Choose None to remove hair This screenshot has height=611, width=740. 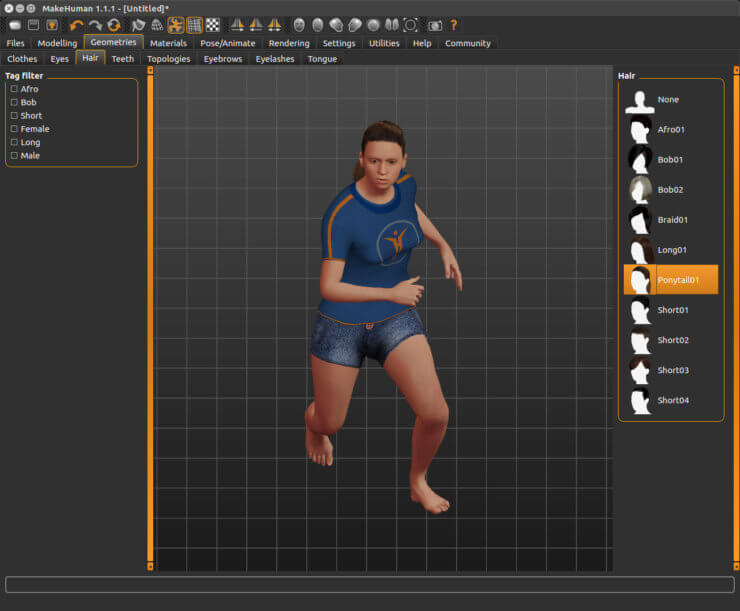[668, 100]
